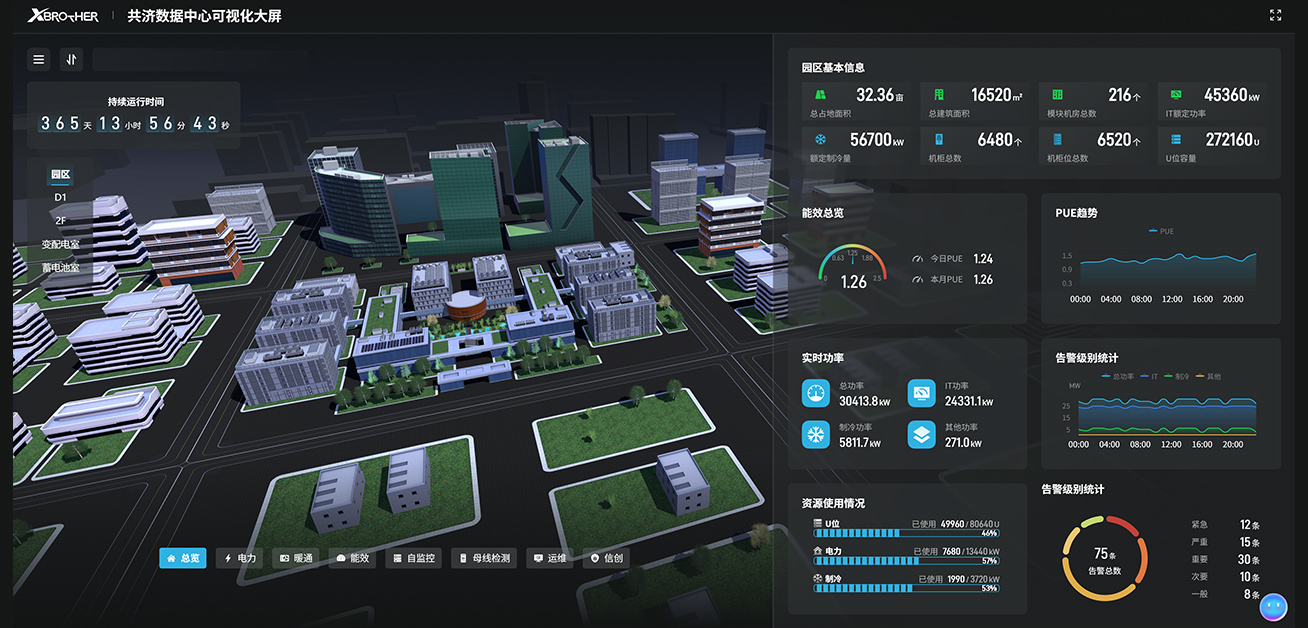The width and height of the screenshot is (1308, 628).
Task: Click the 今日PUE gauge icon
Action: pyautogui.click(x=919, y=259)
